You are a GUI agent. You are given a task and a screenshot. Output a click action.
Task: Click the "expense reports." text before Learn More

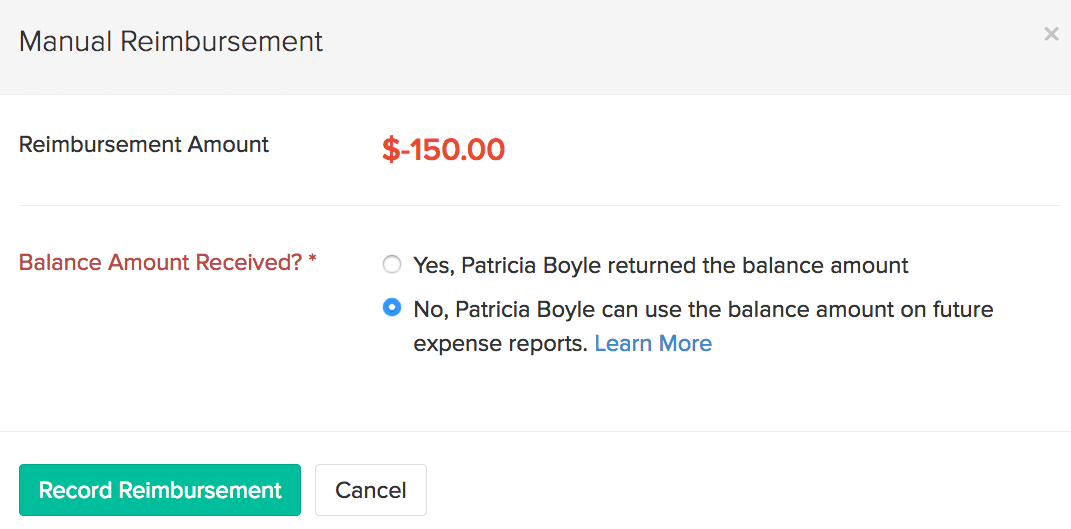point(500,344)
